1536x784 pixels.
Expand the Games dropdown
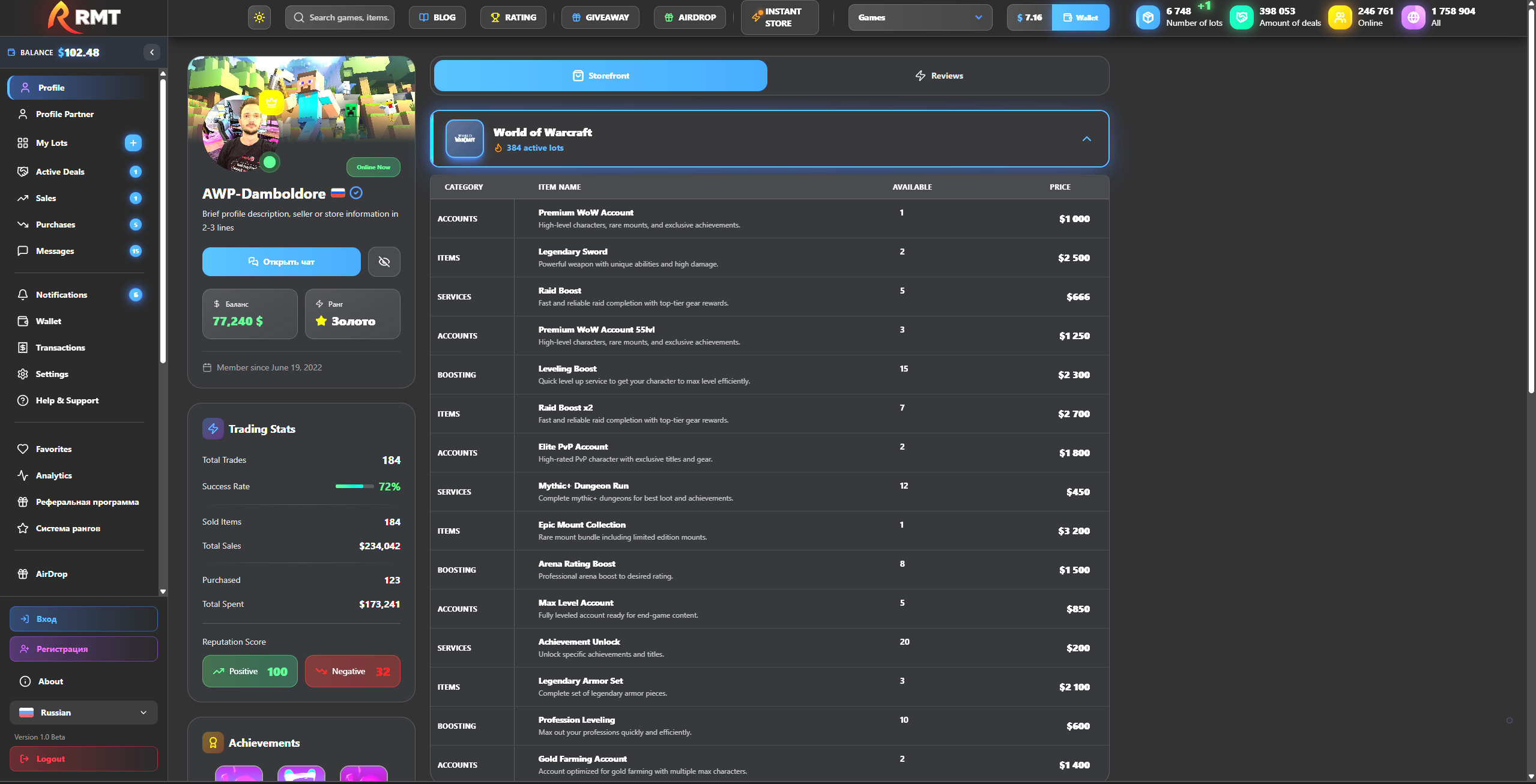pyautogui.click(x=920, y=17)
